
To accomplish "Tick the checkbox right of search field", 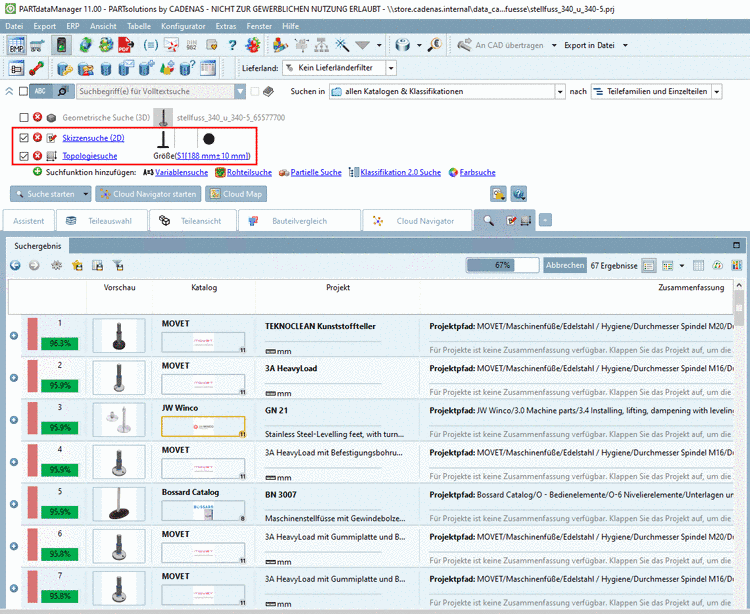I will [255, 91].
